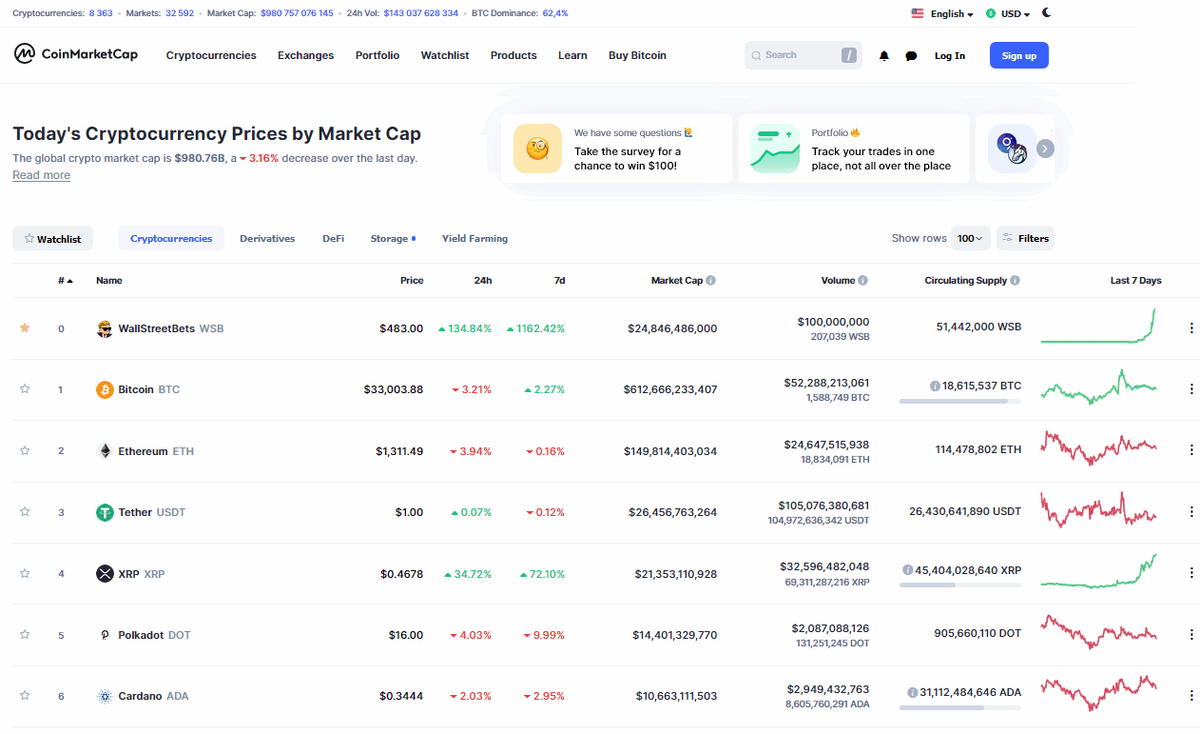Click the Tether coin icon
1200x734 pixels.
coord(104,512)
